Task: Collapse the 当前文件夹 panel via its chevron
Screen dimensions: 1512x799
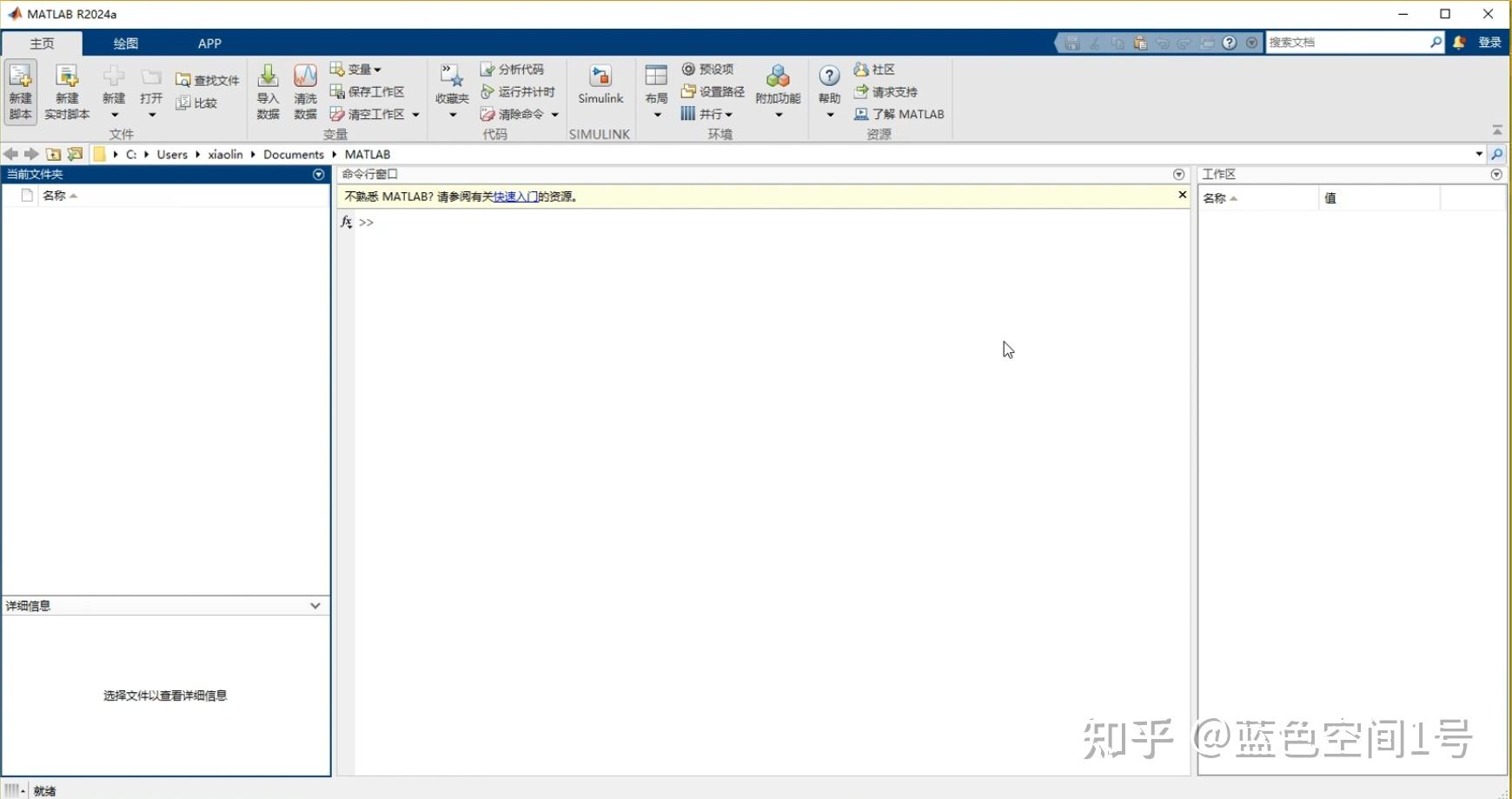Action: [x=318, y=174]
